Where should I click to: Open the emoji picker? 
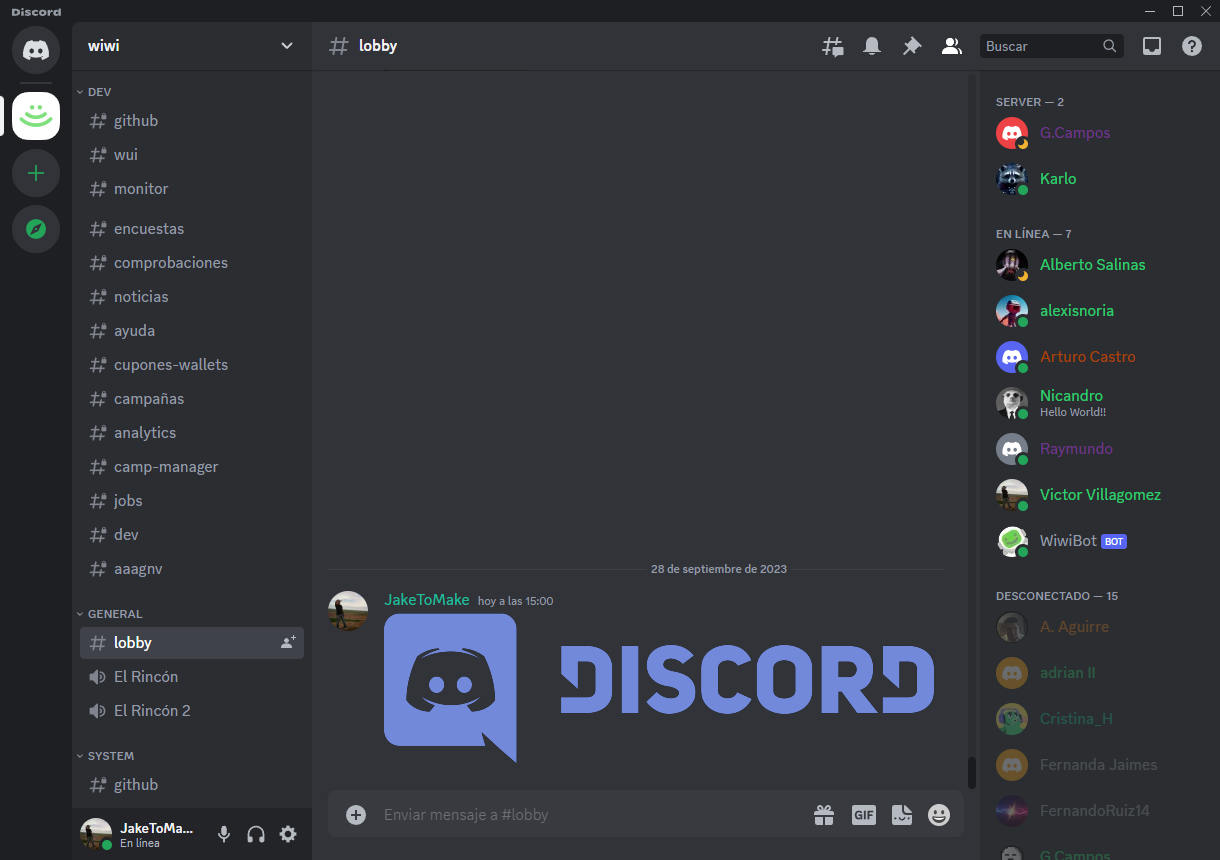point(939,815)
